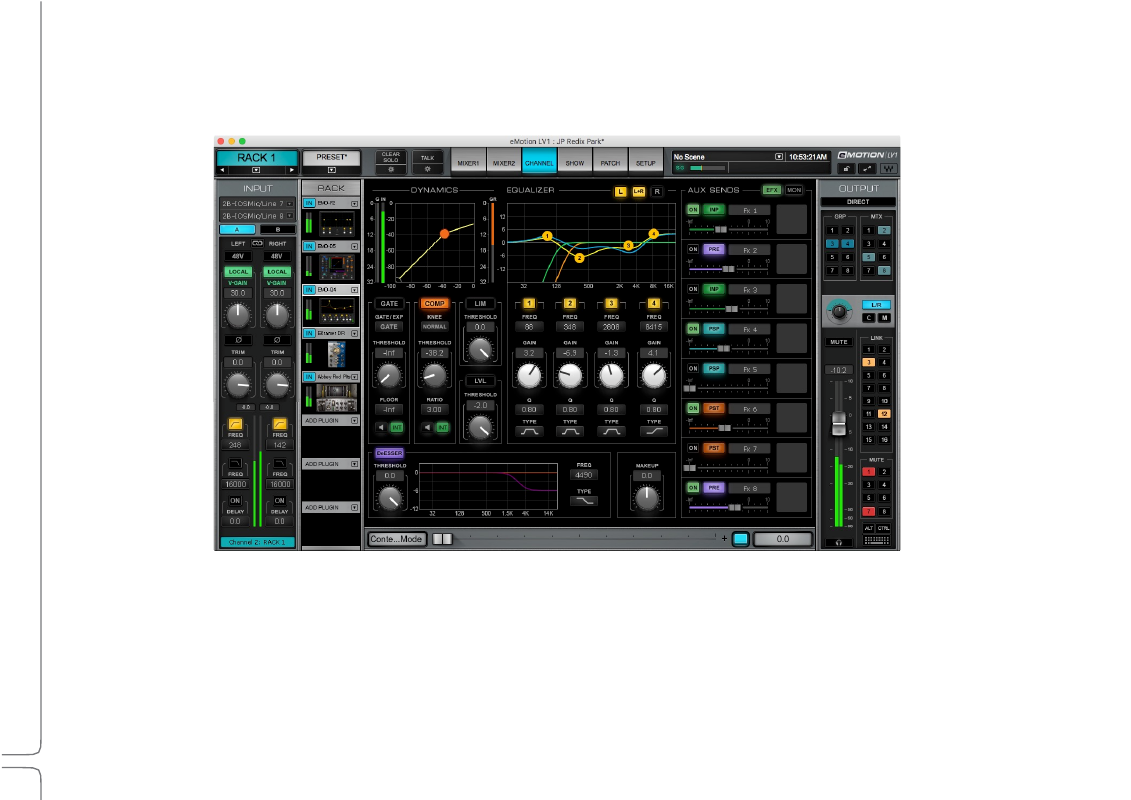
Task: Invert phase on the right input channel
Action: pyautogui.click(x=277, y=340)
